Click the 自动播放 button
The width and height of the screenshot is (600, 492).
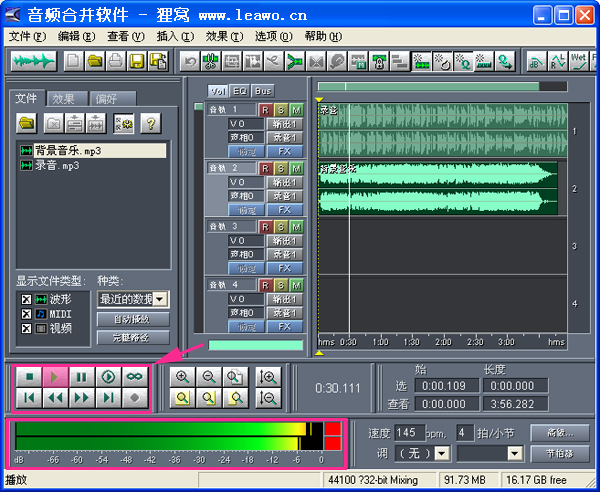tap(133, 319)
